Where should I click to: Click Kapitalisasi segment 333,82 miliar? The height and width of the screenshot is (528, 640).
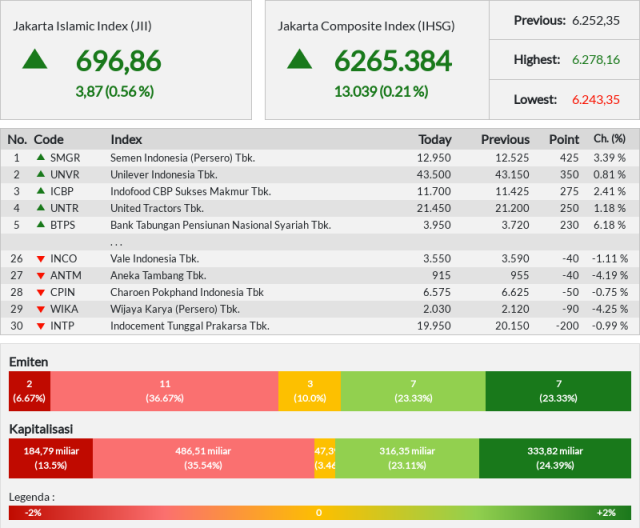[555, 458]
